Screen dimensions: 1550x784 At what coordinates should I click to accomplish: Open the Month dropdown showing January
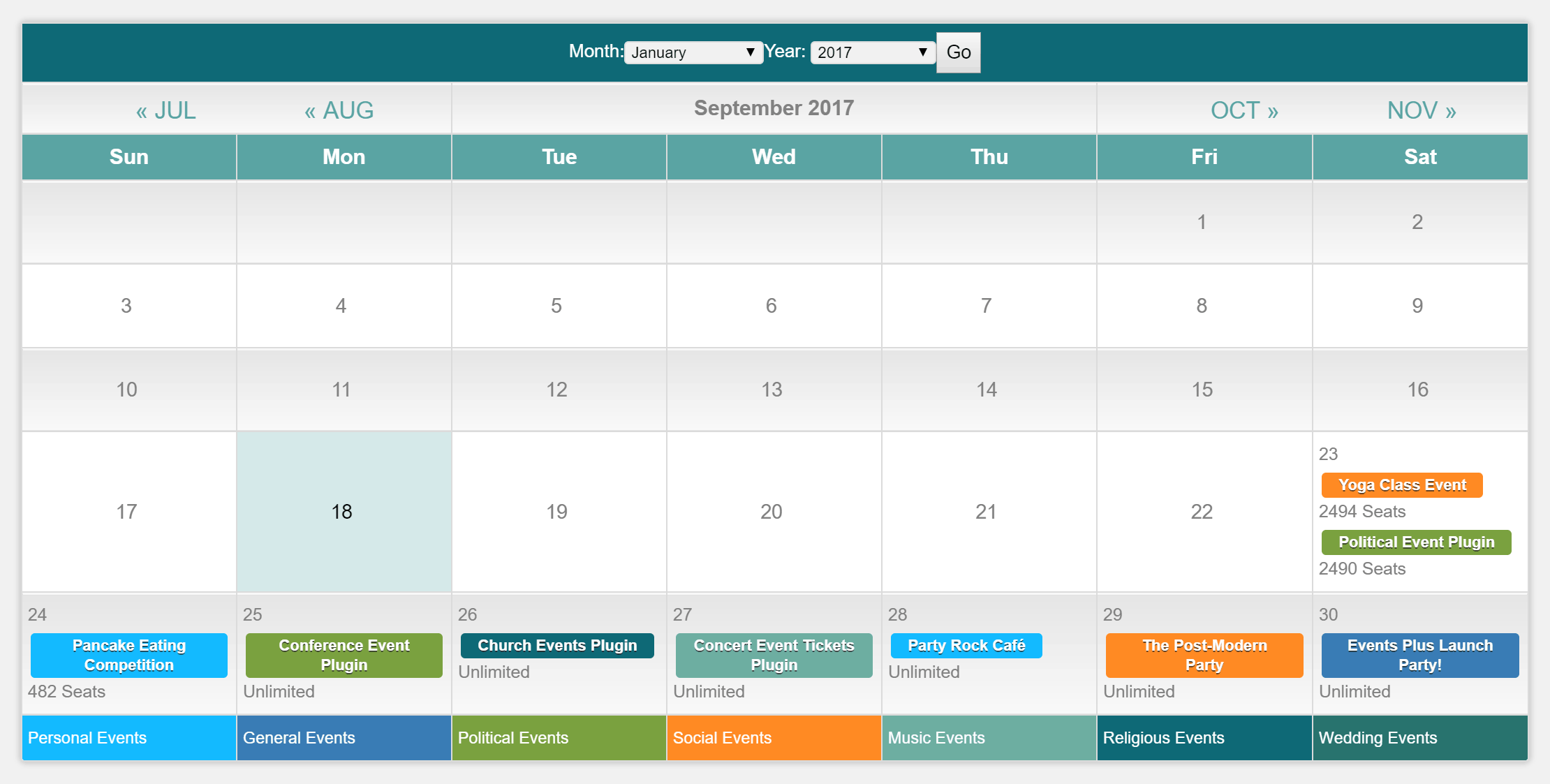[x=693, y=52]
